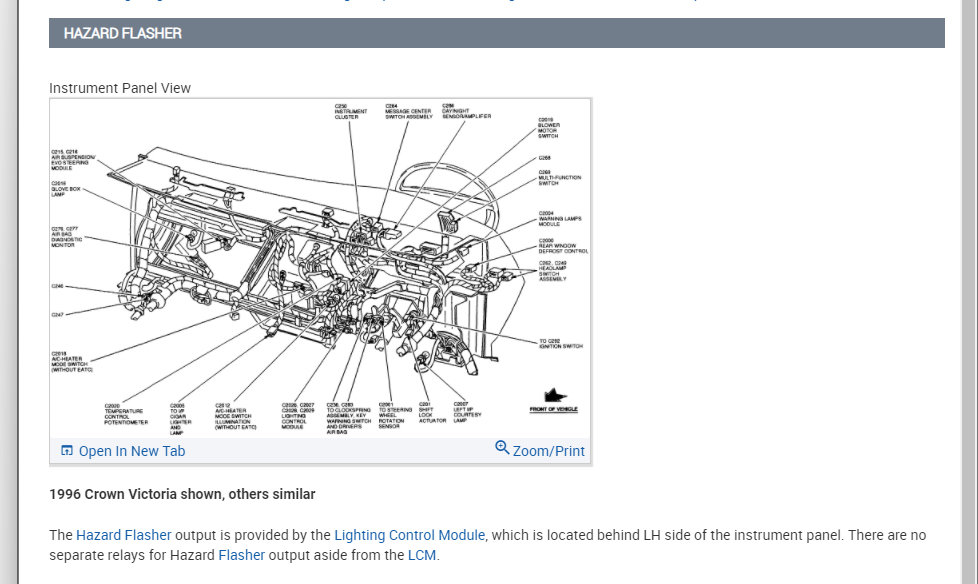Click the 'TO C202 IGNITION SWITCH' label
Screen dimensions: 978x584
(561, 344)
